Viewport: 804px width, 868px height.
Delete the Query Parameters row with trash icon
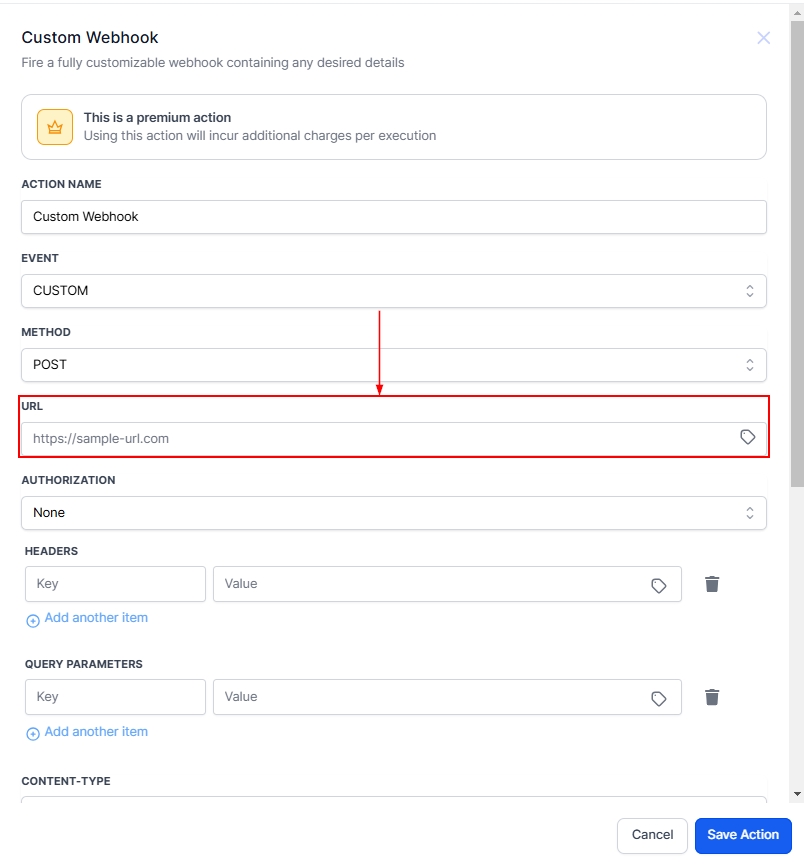click(712, 697)
